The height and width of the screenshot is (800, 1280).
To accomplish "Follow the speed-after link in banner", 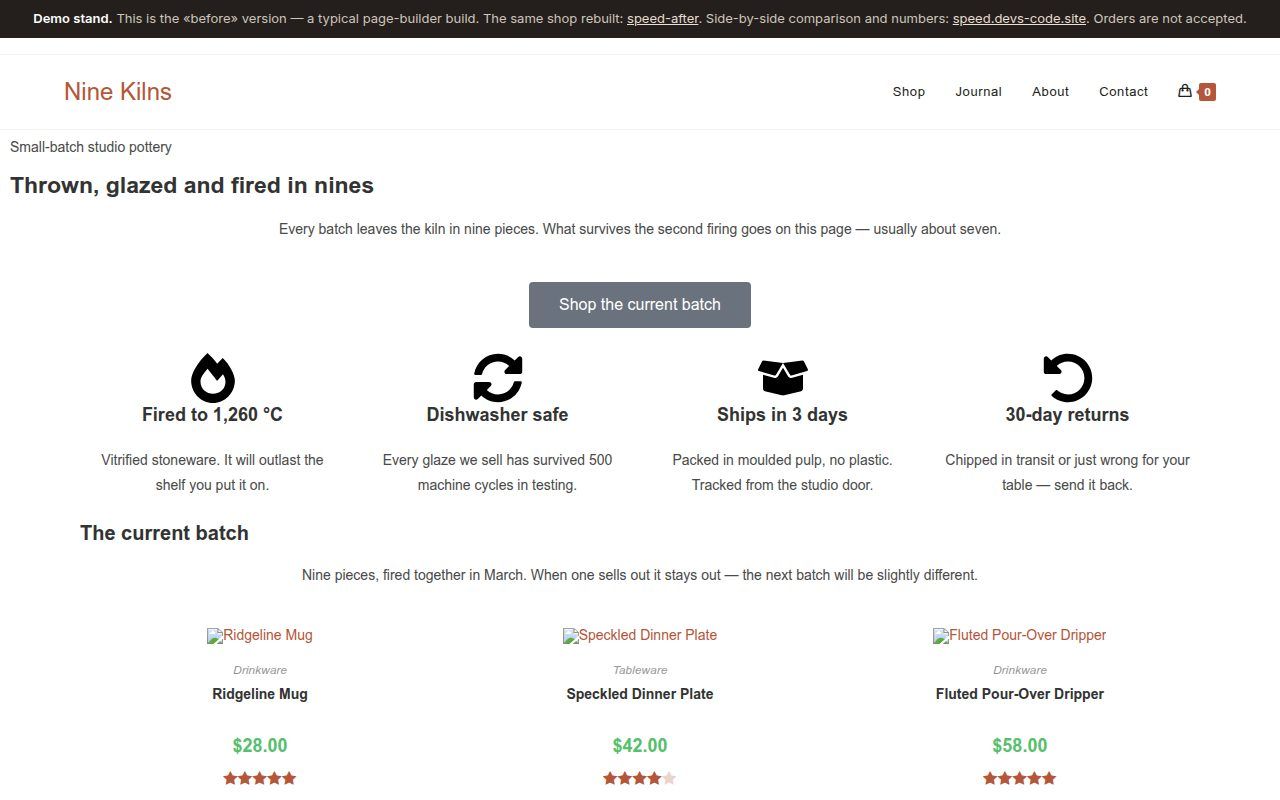I will click(663, 19).
